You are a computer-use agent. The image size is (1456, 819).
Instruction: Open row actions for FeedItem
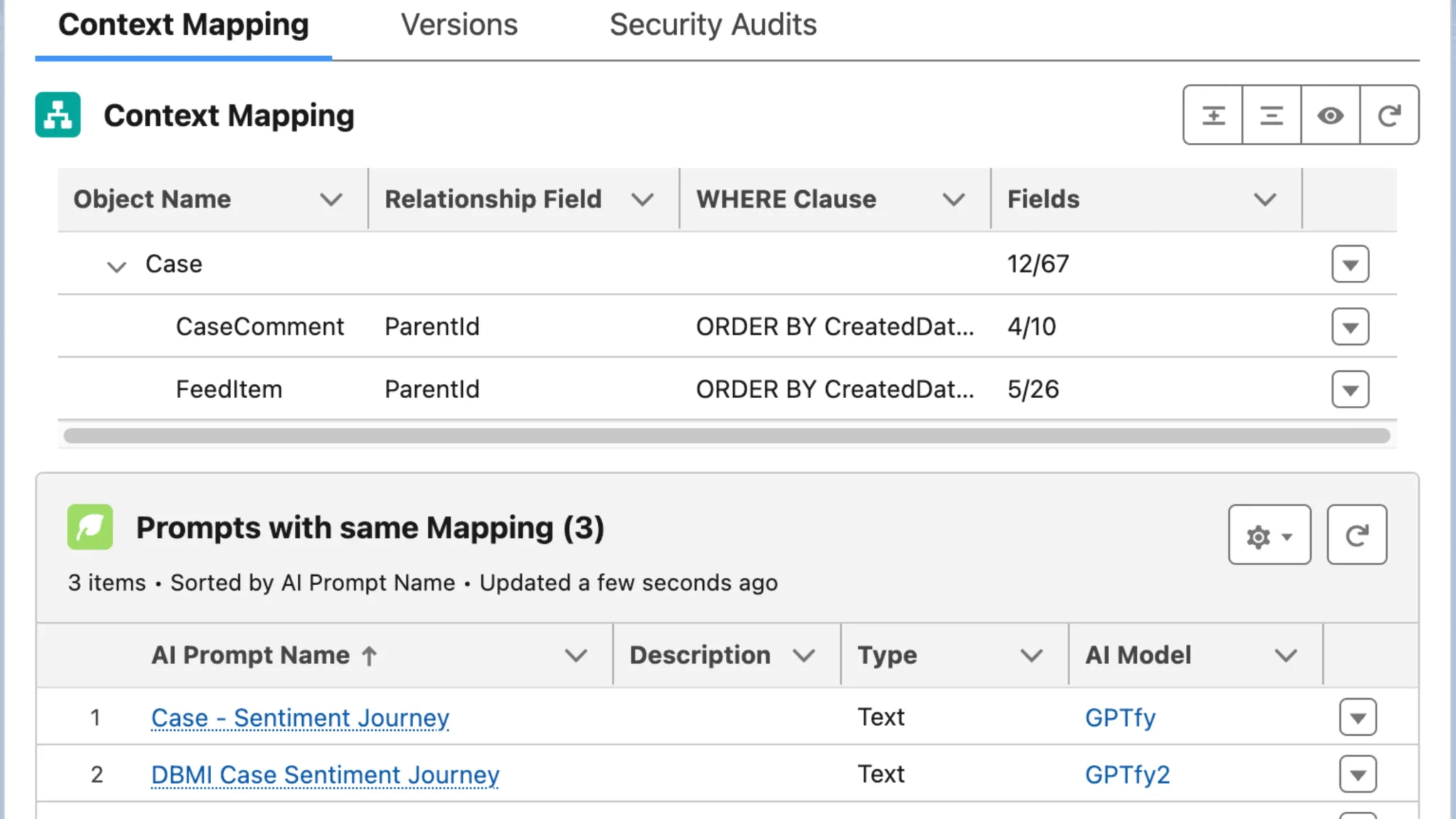click(1350, 390)
